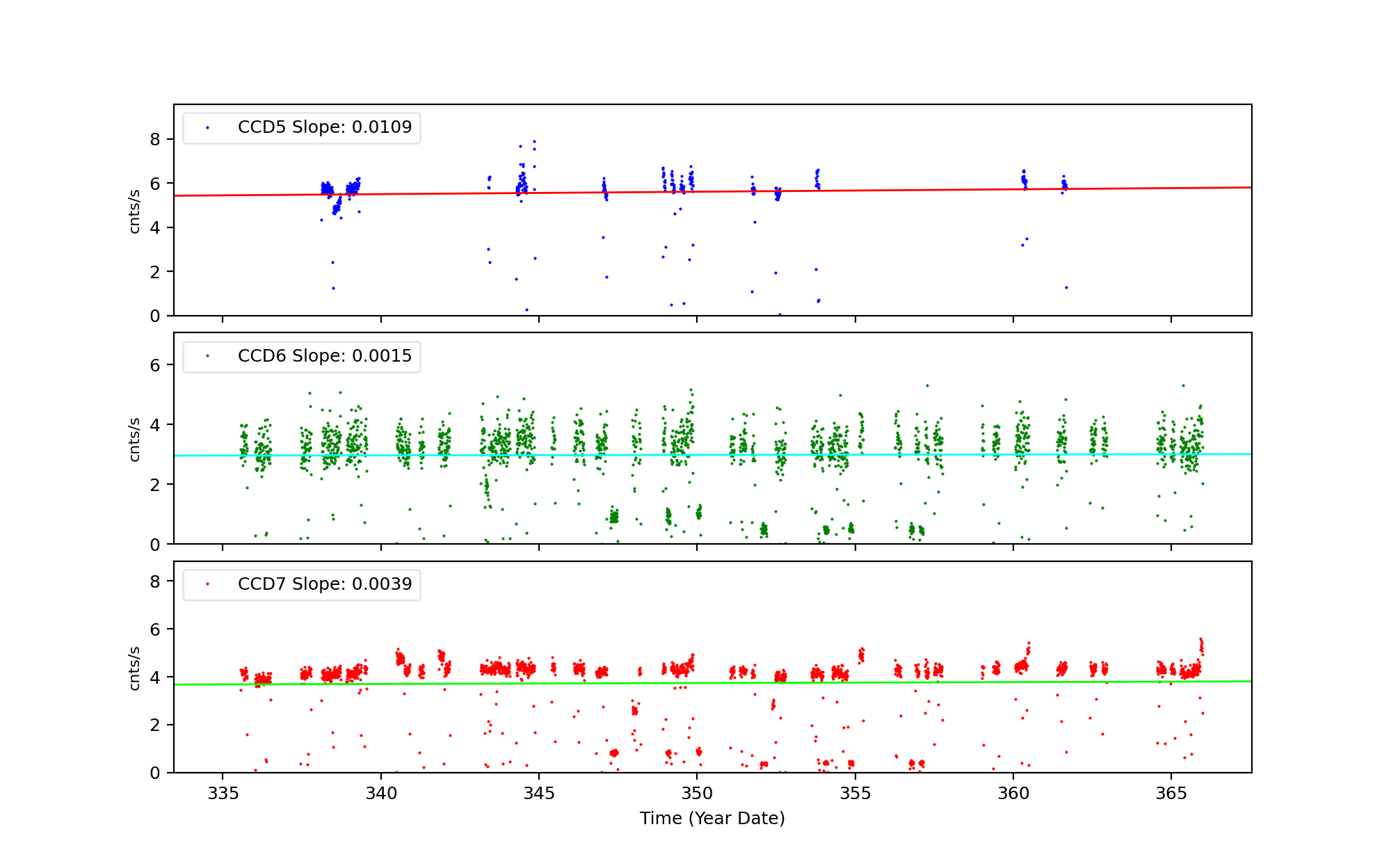Viewport: 1391px width, 868px height.
Task: Click x-axis tick label 365
Action: (1171, 794)
